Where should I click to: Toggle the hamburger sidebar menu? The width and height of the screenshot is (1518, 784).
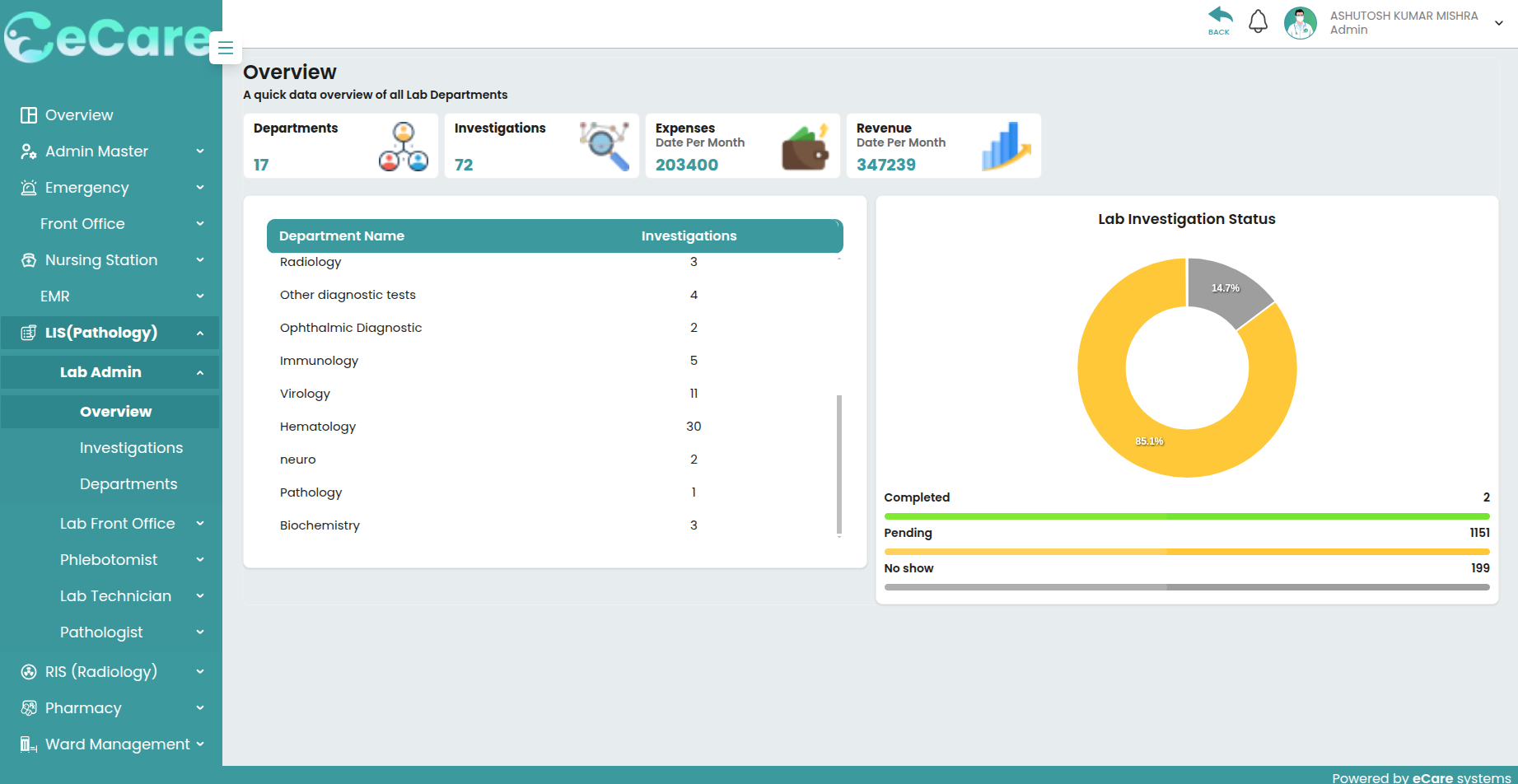226,48
